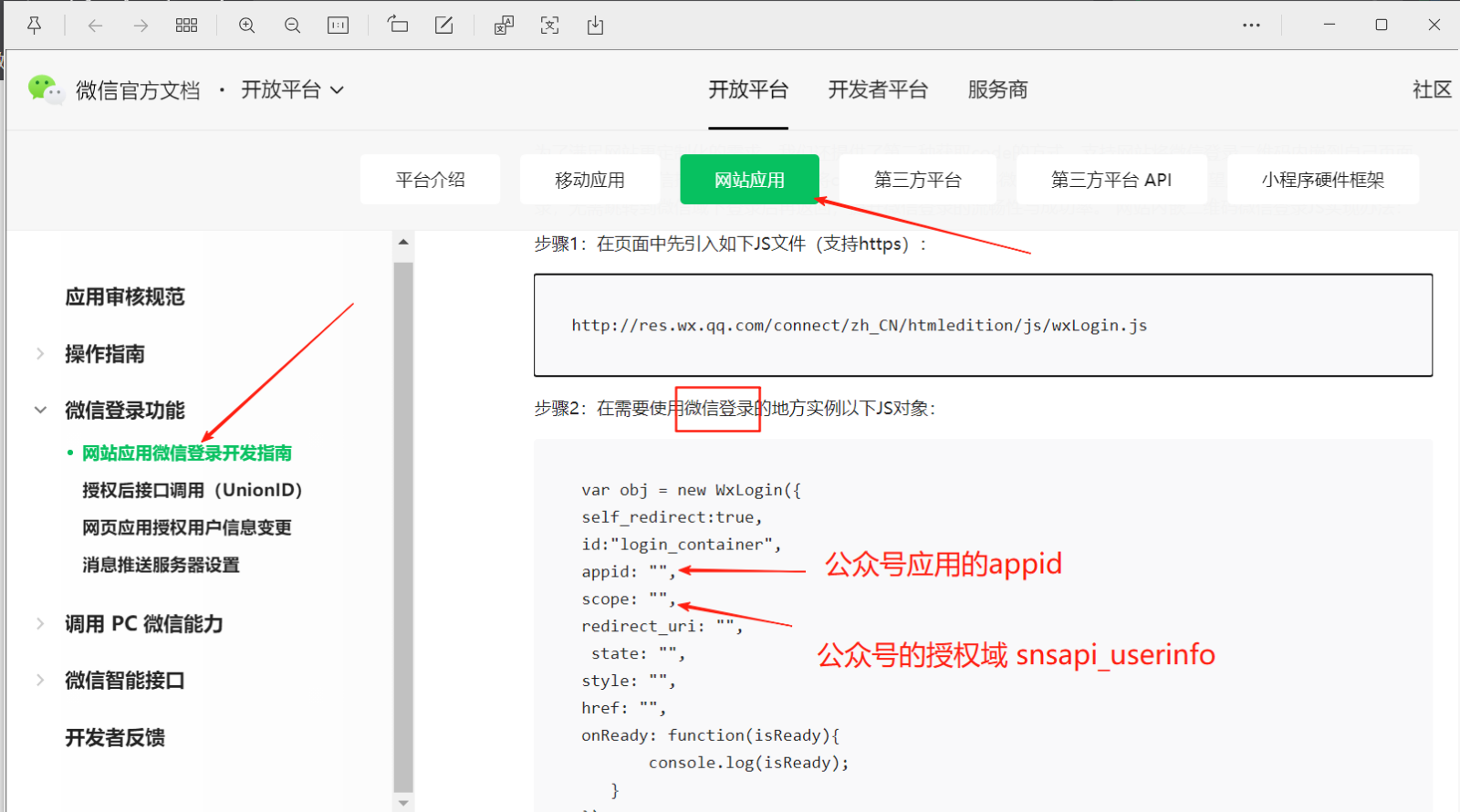This screenshot has width=1460, height=812.
Task: Switch to the 开发者平台 tab
Action: [878, 89]
